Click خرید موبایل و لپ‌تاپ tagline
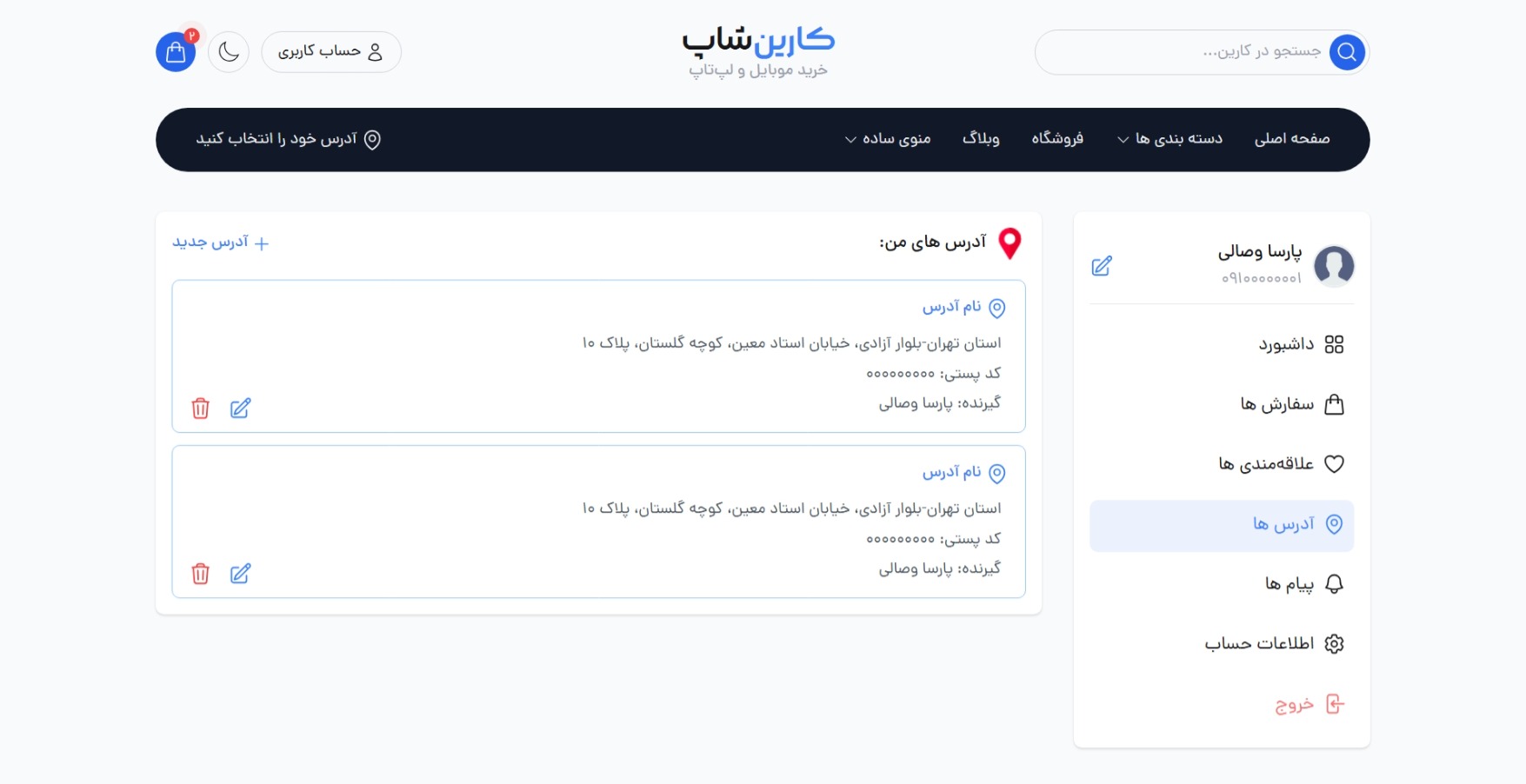Image resolution: width=1526 pixels, height=784 pixels. (x=758, y=70)
